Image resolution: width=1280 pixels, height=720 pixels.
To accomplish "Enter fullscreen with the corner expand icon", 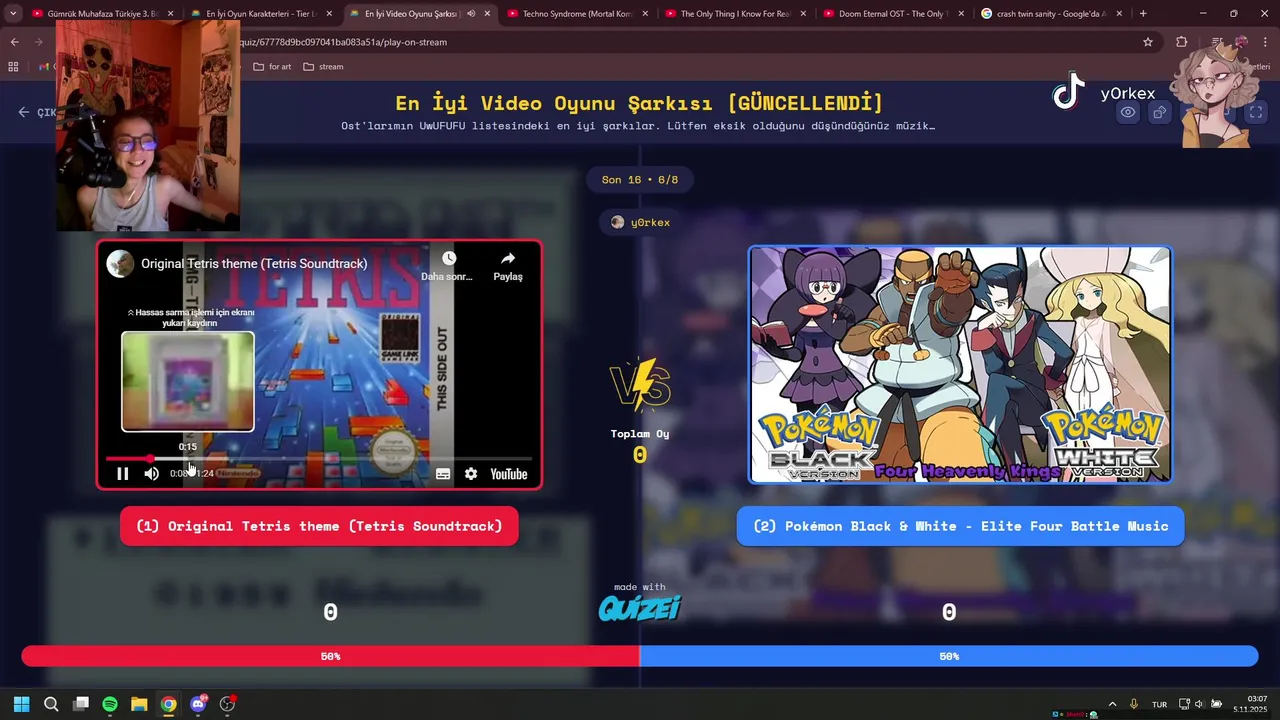I will (x=1255, y=112).
